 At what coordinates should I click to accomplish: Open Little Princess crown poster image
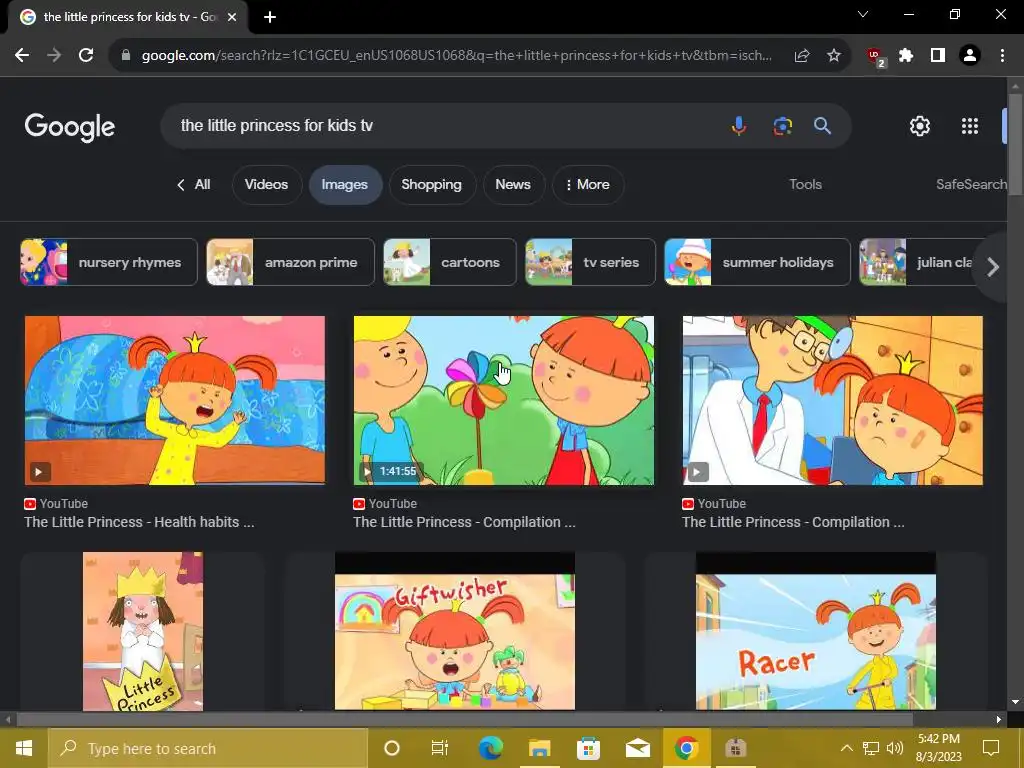click(x=143, y=631)
